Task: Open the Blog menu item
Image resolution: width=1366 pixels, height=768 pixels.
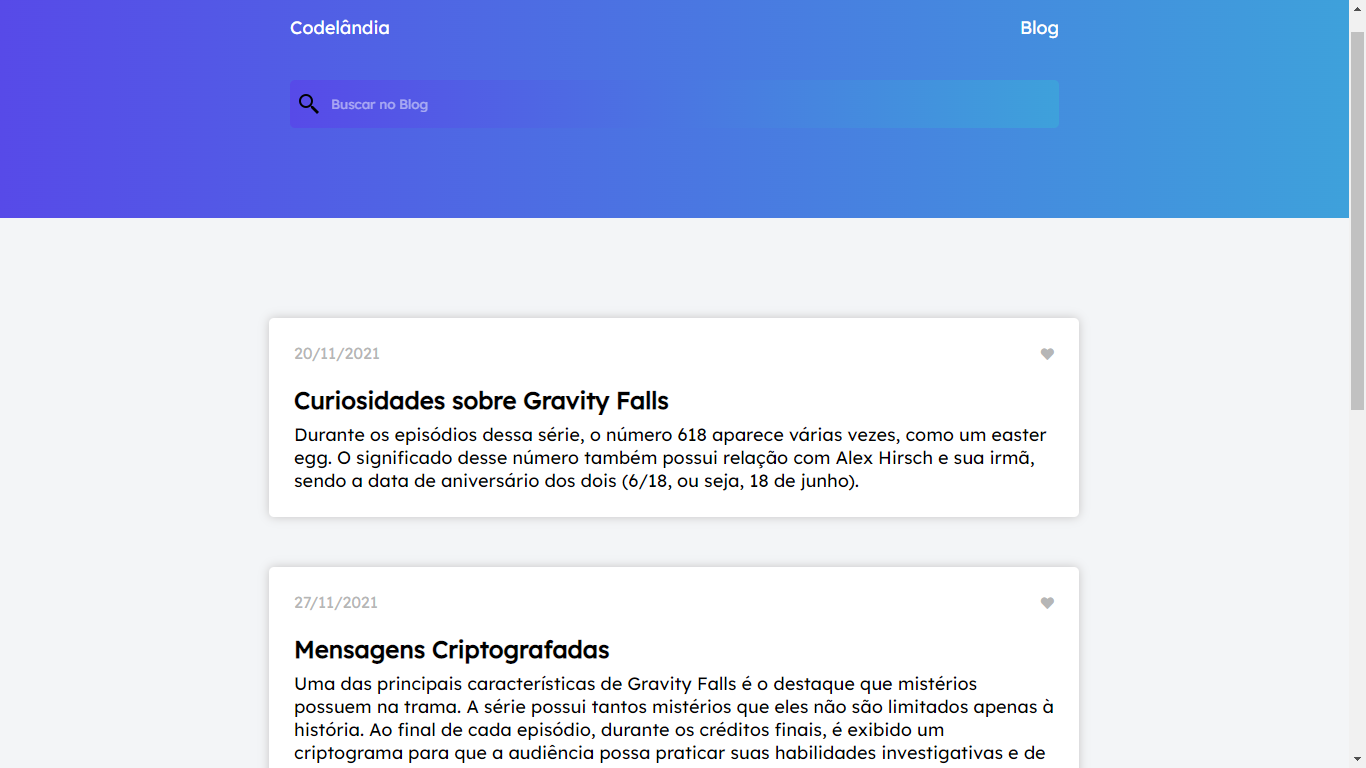Action: [1039, 28]
